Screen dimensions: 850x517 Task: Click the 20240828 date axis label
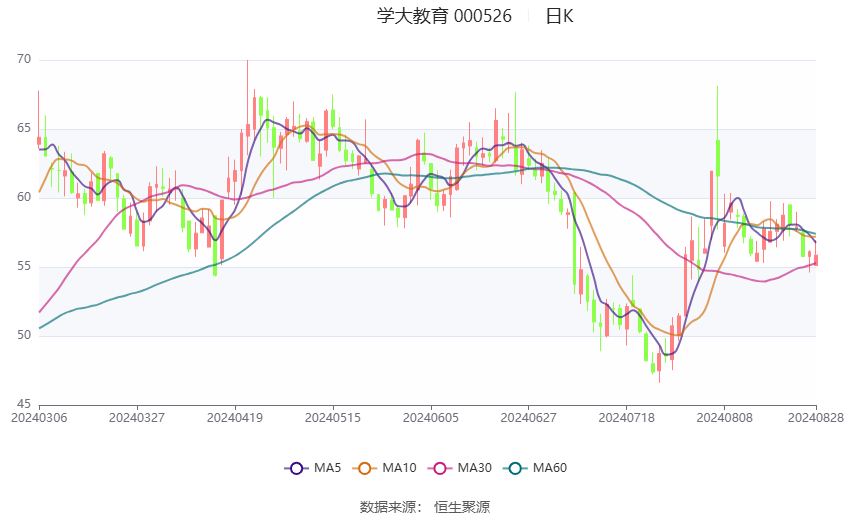point(816,418)
